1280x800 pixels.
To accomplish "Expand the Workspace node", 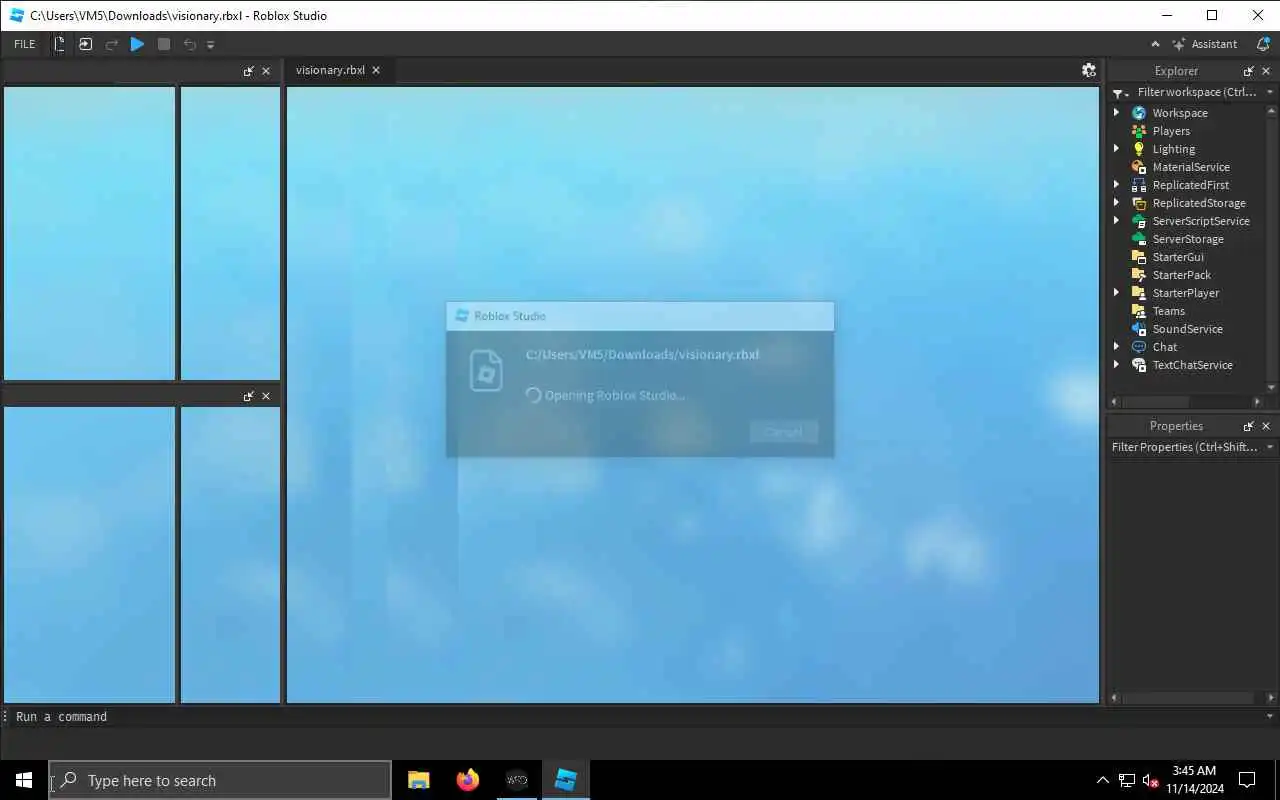I will pos(1117,113).
